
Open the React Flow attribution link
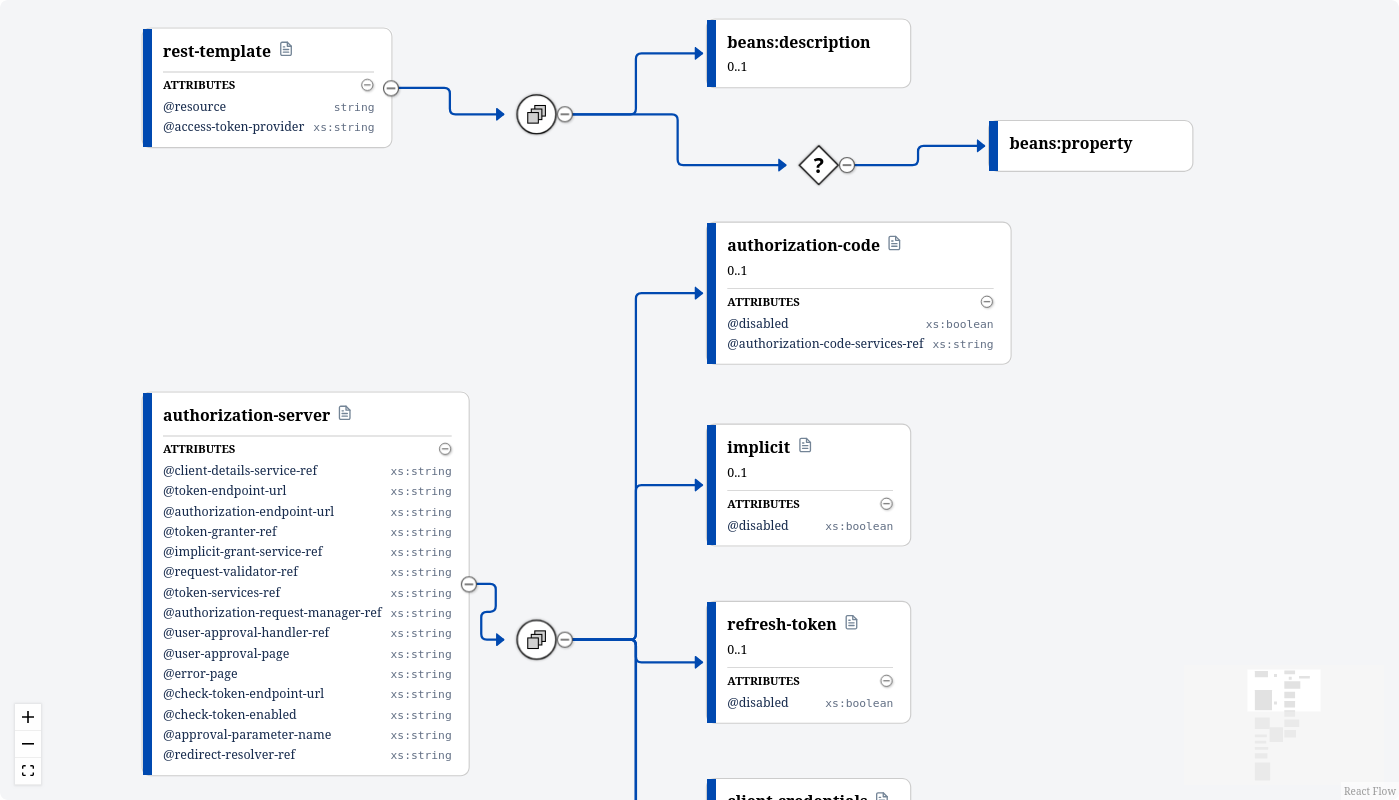pos(1368,790)
